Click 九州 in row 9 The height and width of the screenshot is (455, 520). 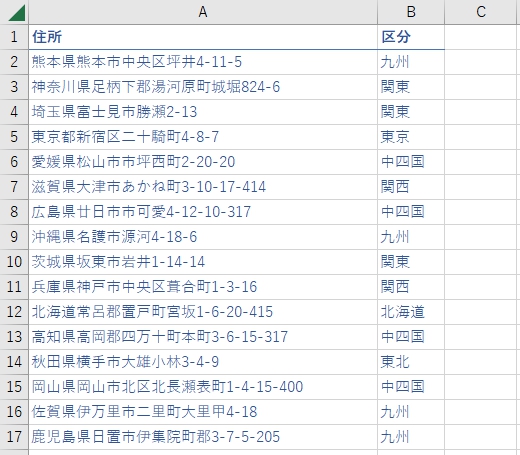(411, 237)
